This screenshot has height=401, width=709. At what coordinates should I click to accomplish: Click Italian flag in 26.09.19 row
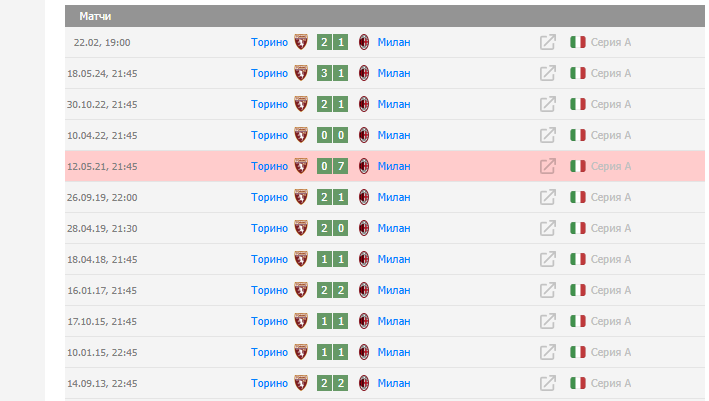pos(577,197)
